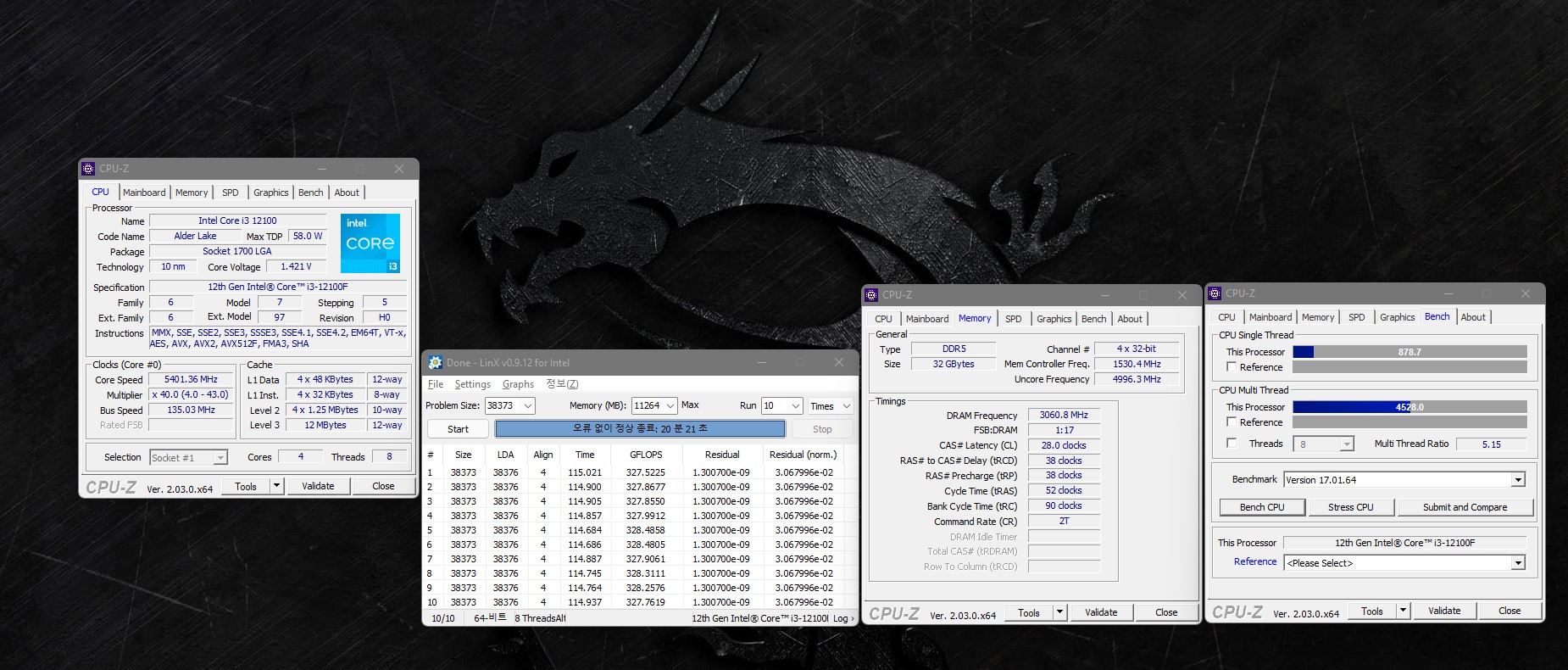This screenshot has width=1568, height=670.
Task: Click the Core Speed value 5401.36 MHz
Action: point(191,380)
